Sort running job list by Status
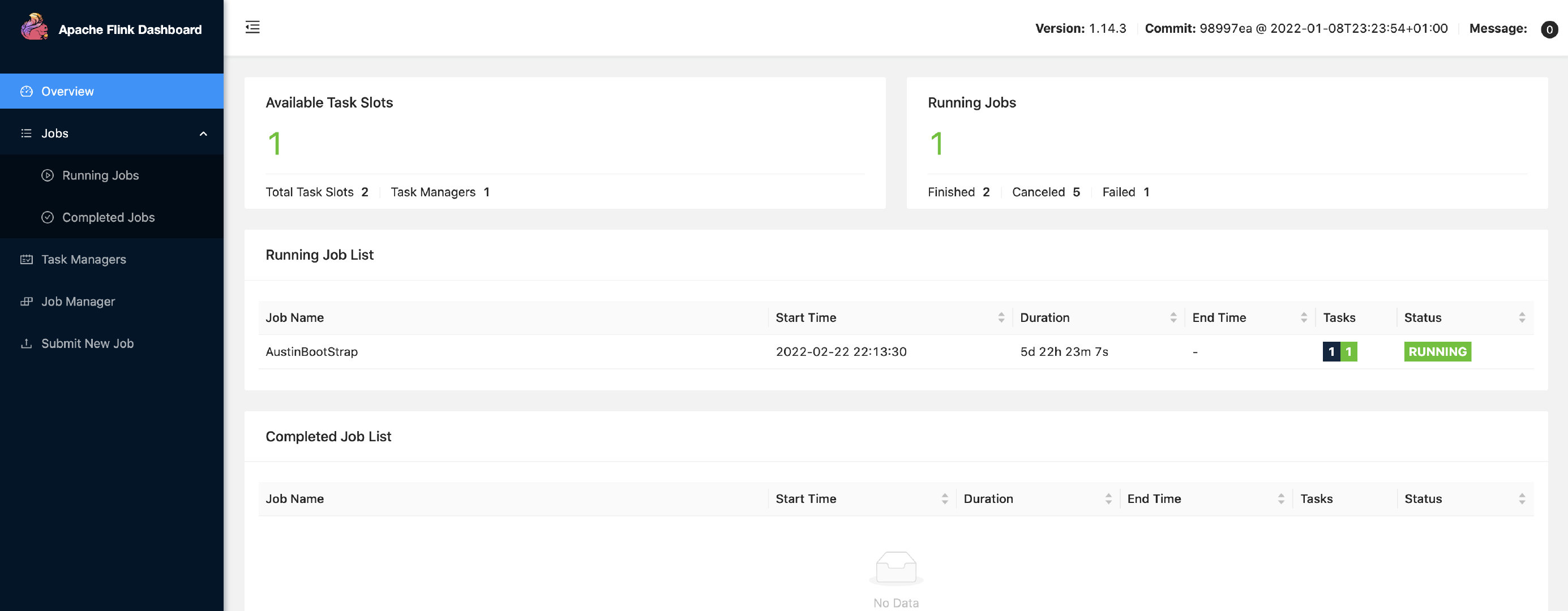The width and height of the screenshot is (1568, 611). tap(1521, 318)
